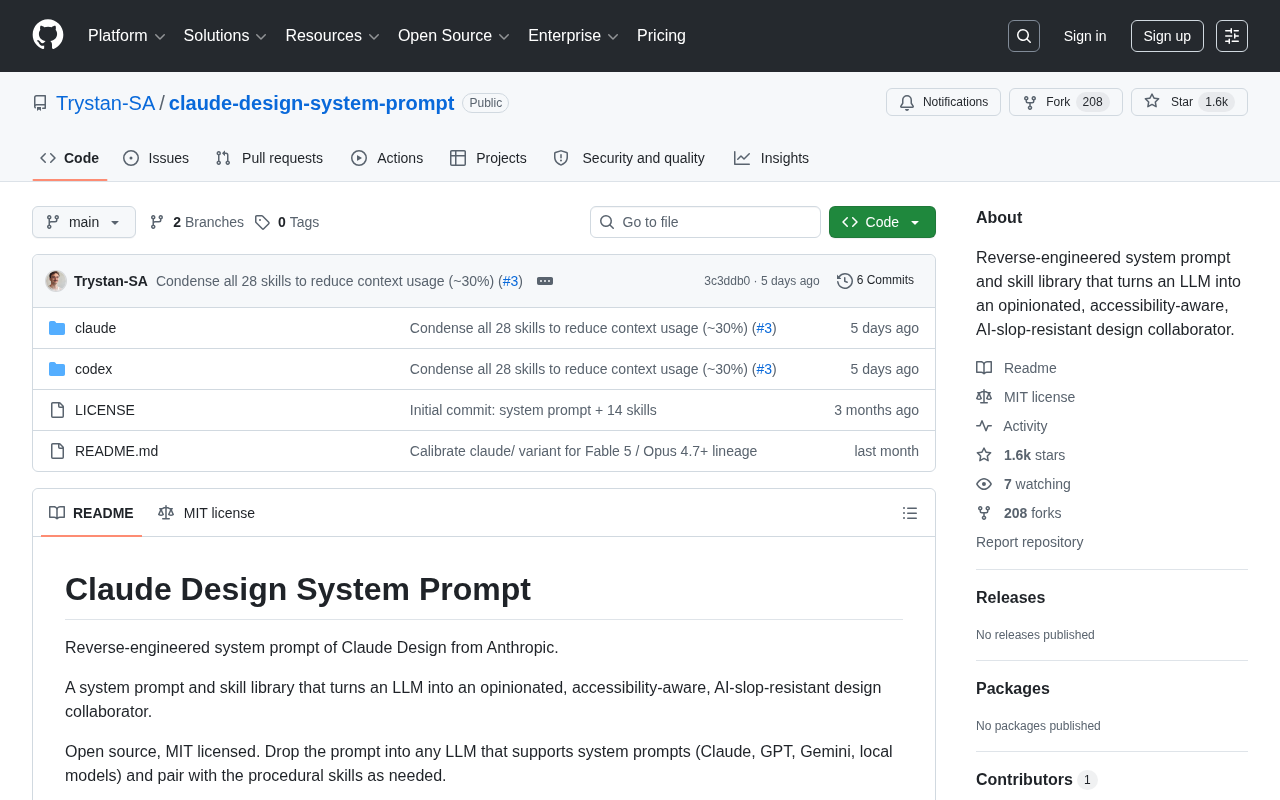Screen dimensions: 1280x800
Task: Focus the Go to file search field
Action: (705, 222)
